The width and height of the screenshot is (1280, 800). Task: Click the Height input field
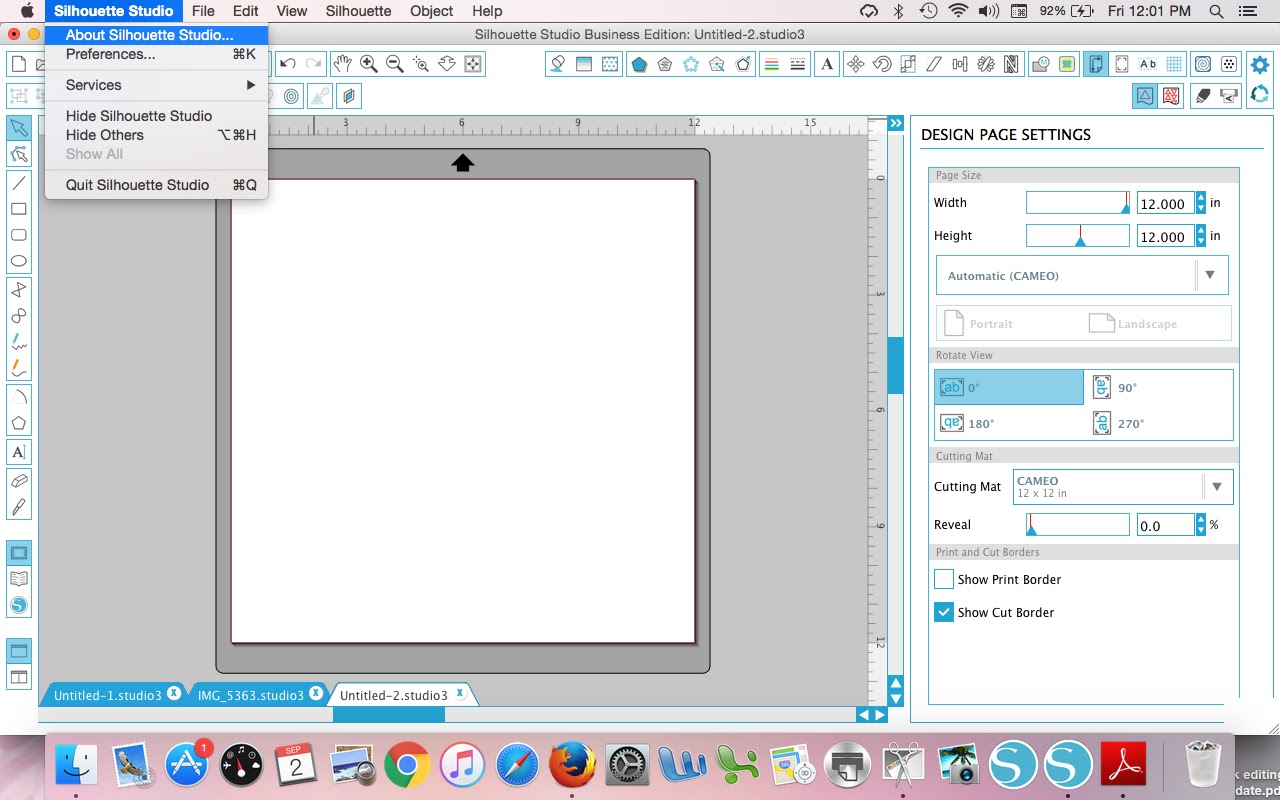[1165, 236]
